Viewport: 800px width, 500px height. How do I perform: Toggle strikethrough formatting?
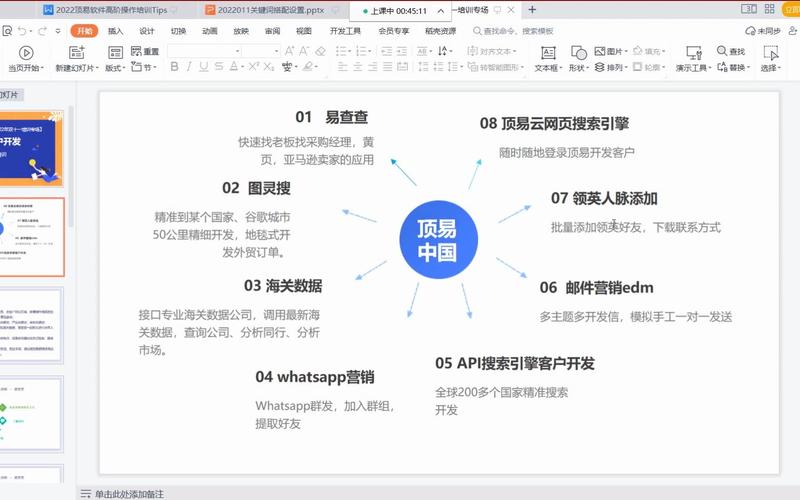(x=218, y=67)
